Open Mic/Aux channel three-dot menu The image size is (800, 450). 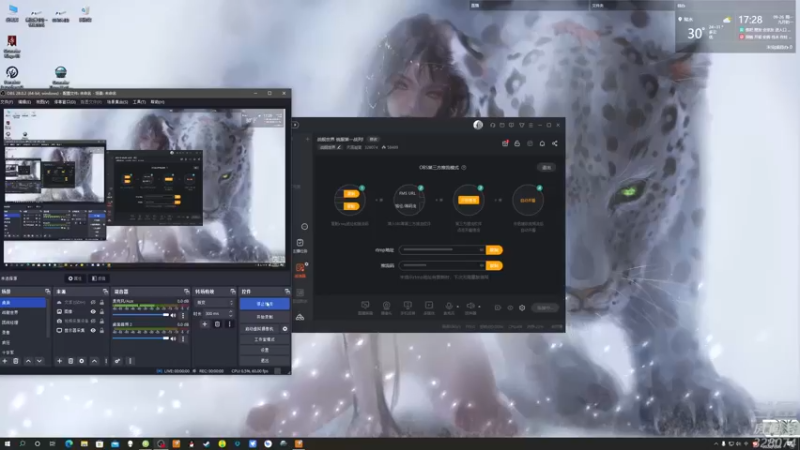[x=183, y=315]
